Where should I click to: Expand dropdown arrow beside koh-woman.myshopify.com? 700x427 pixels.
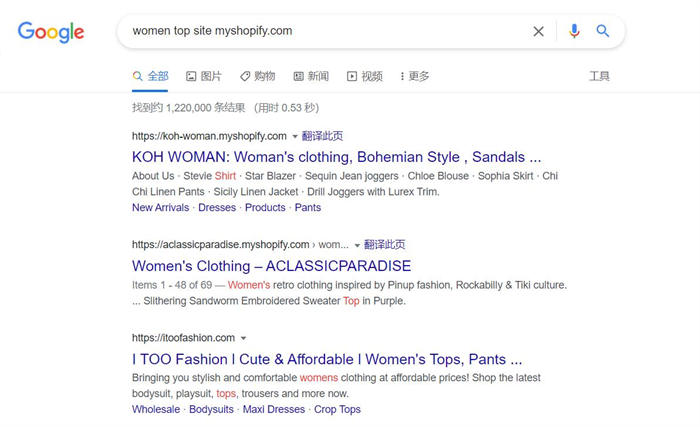click(x=295, y=136)
